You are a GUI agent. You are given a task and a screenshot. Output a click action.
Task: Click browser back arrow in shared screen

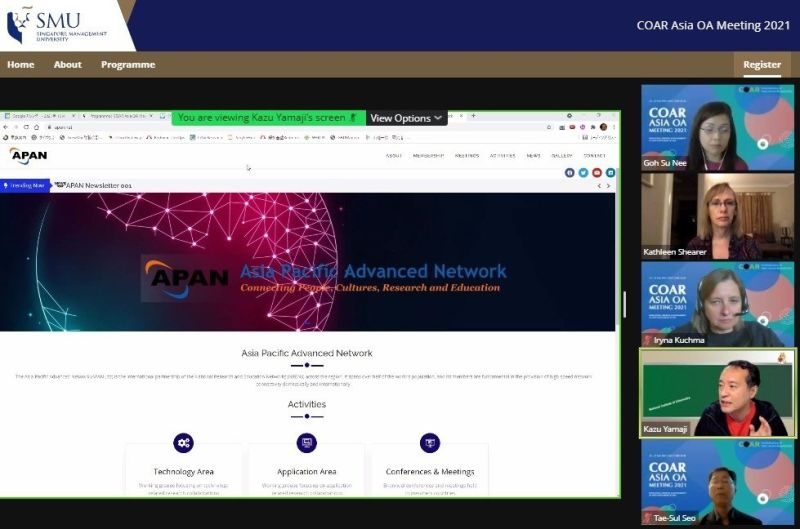6,127
